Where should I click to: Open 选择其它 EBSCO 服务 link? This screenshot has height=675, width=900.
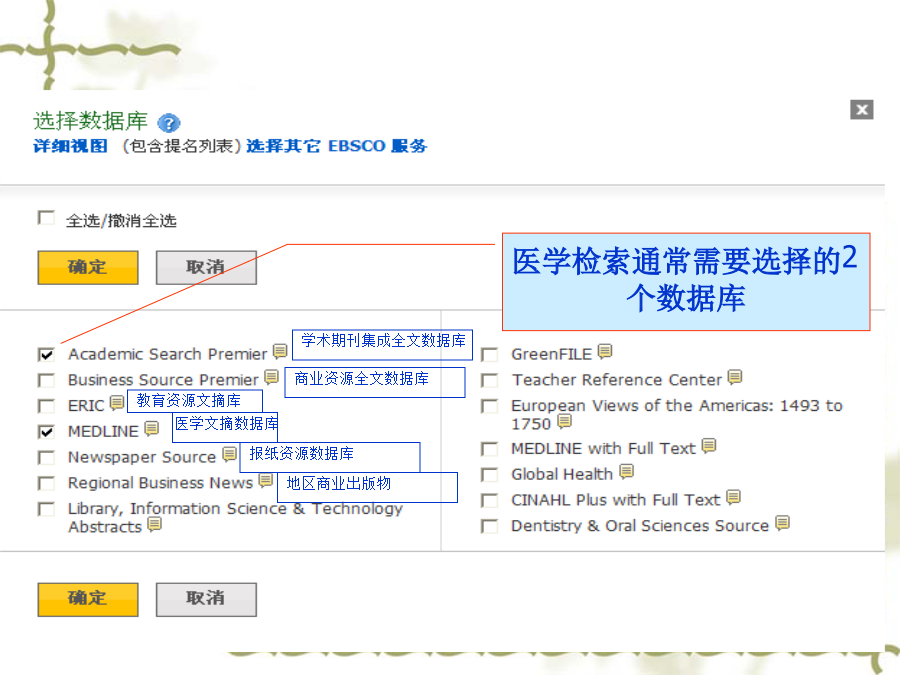point(337,146)
